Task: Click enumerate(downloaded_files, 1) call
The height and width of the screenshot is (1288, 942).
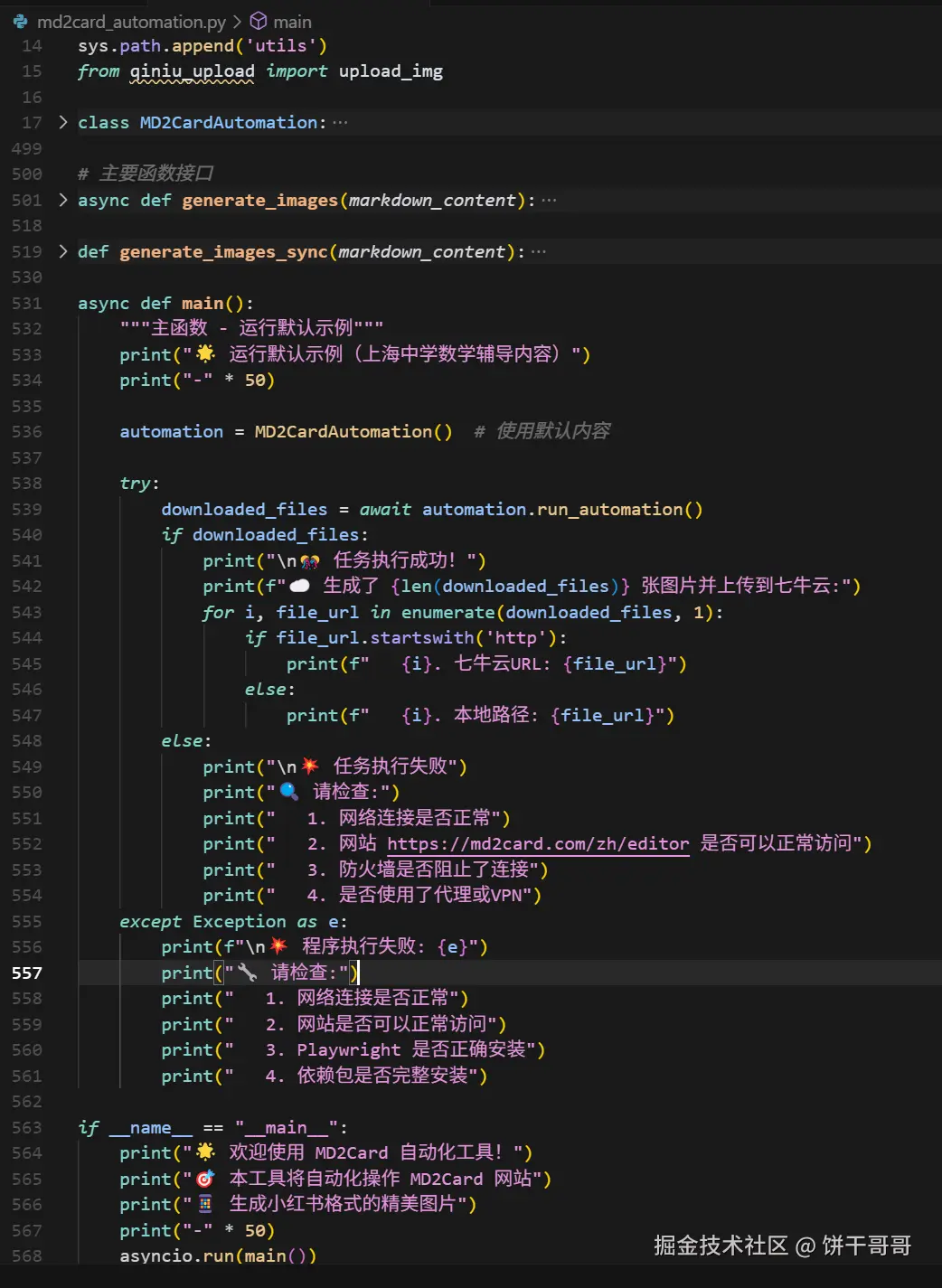Action: 557,612
